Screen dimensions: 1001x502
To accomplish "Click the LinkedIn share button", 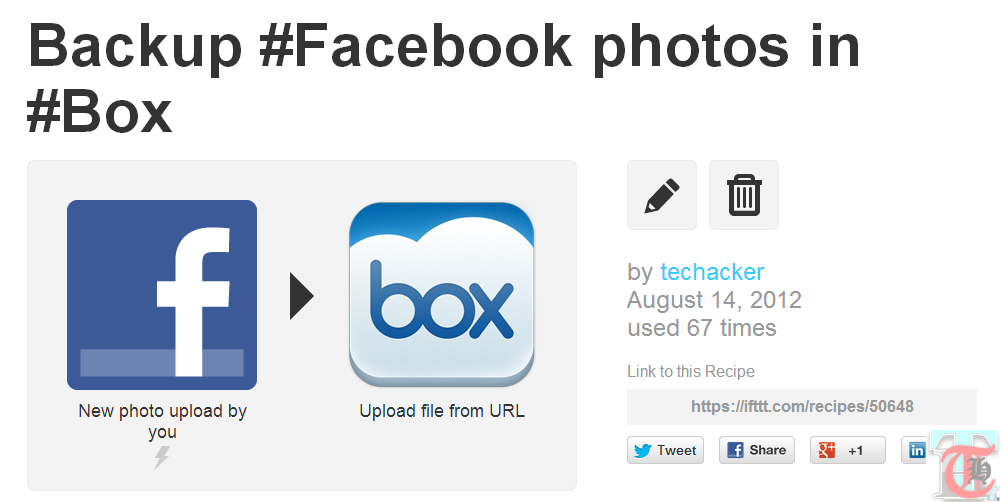I will pyautogui.click(x=914, y=450).
